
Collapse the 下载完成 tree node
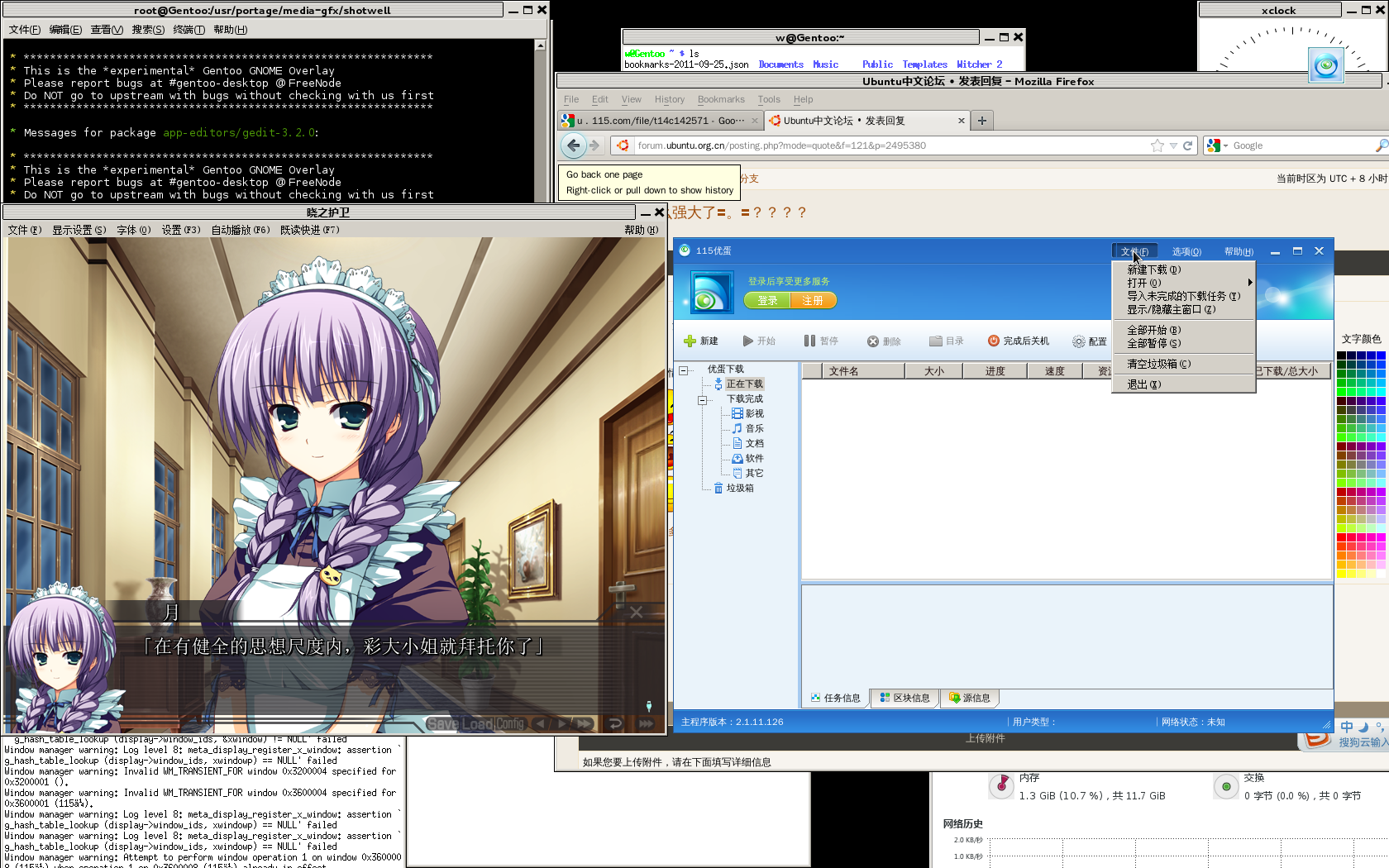click(702, 399)
